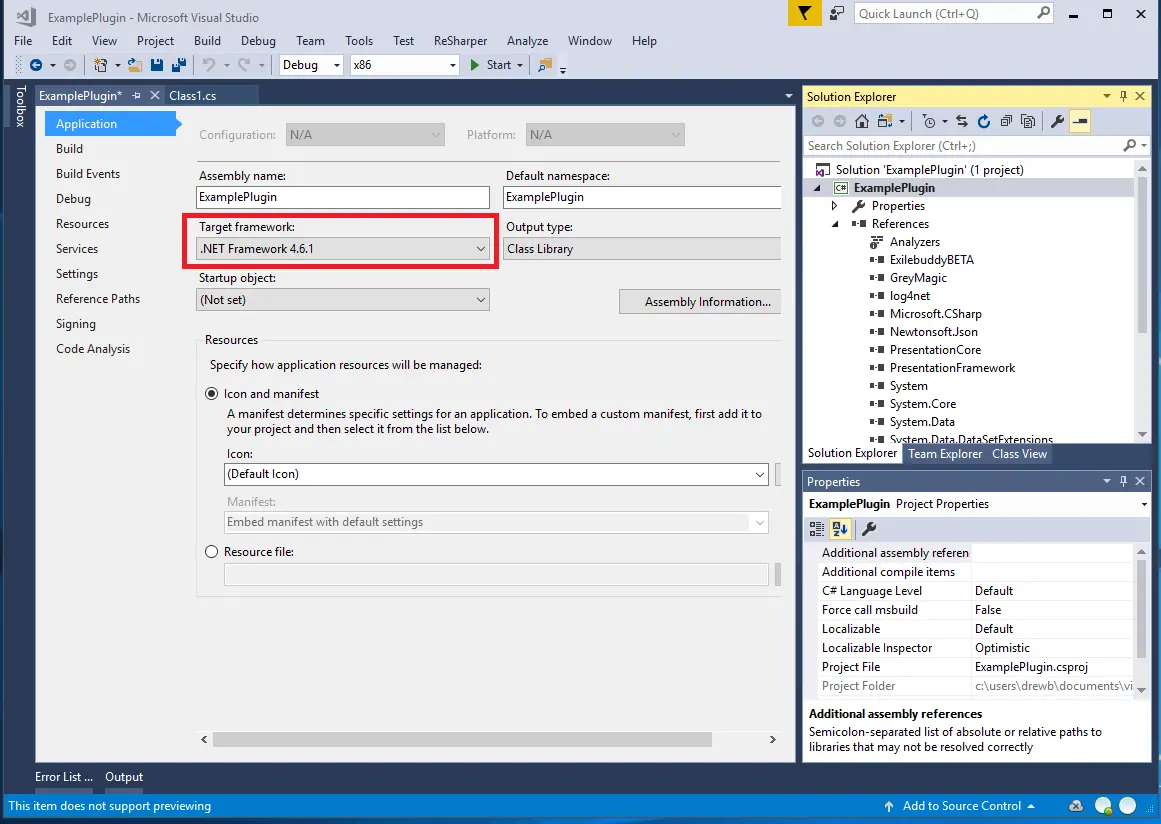Collapse the References node in Solution Explorer

pos(835,224)
